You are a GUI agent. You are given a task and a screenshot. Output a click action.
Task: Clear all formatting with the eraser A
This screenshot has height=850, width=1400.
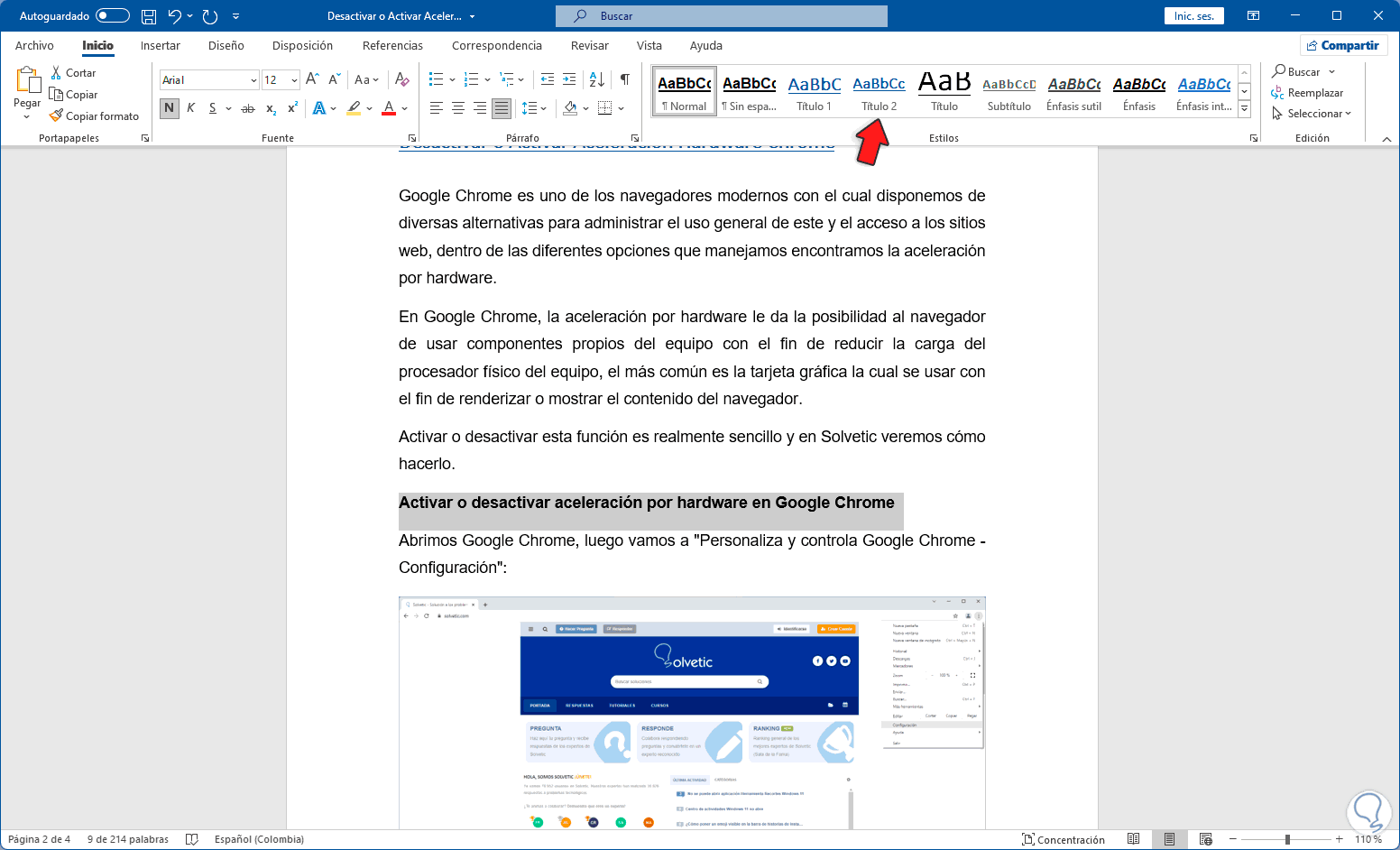click(x=402, y=79)
